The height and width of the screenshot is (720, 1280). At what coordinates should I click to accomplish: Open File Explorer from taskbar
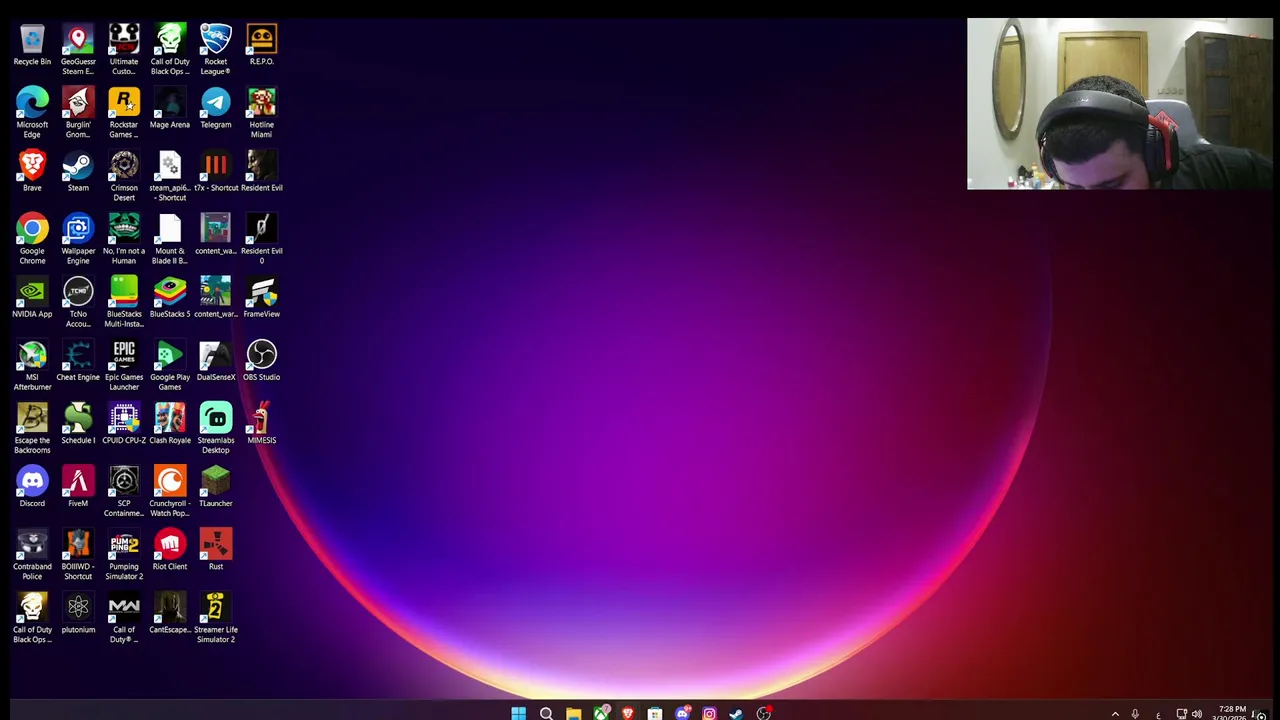pyautogui.click(x=573, y=713)
